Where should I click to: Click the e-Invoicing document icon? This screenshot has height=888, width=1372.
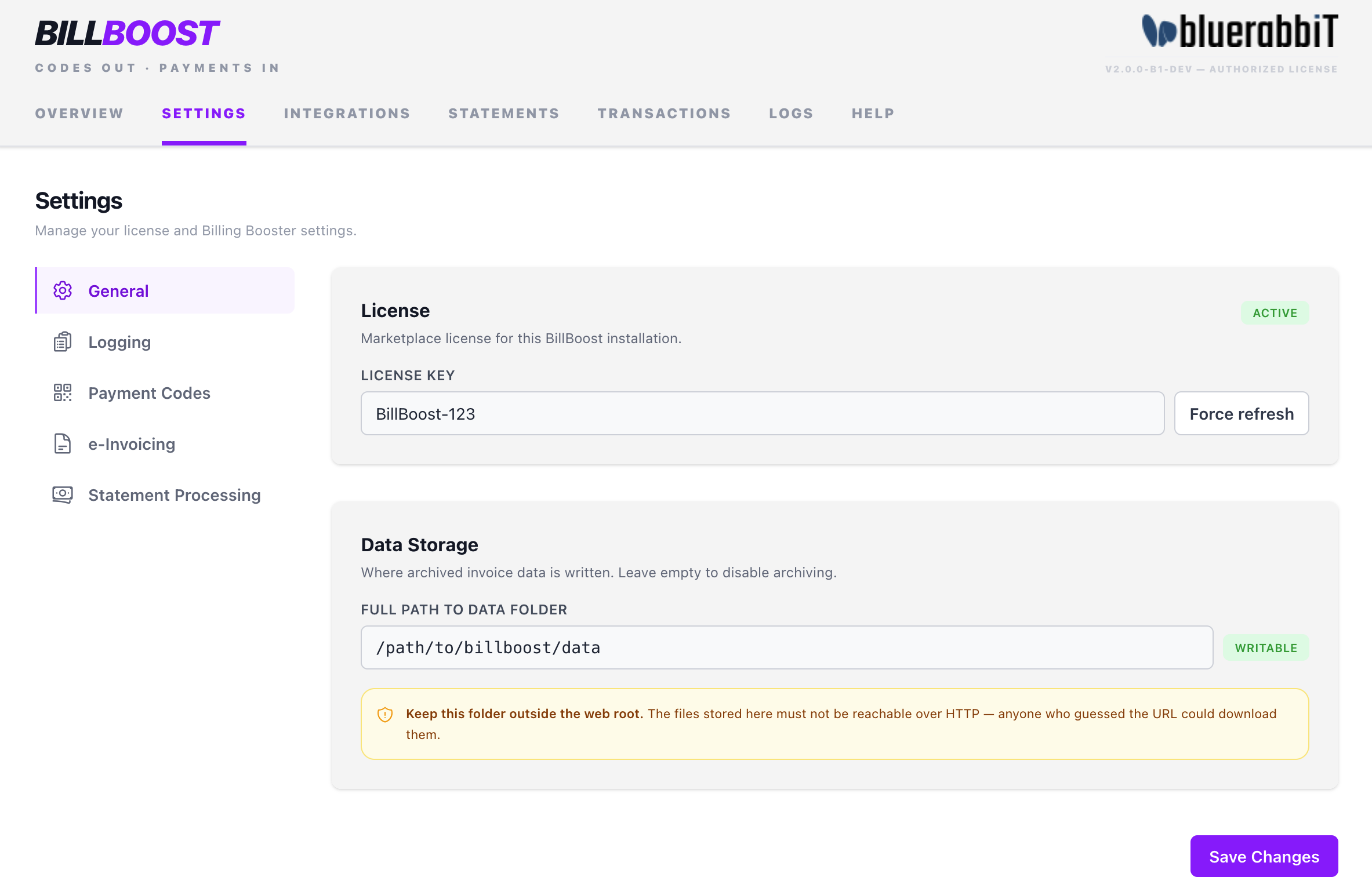(x=63, y=443)
